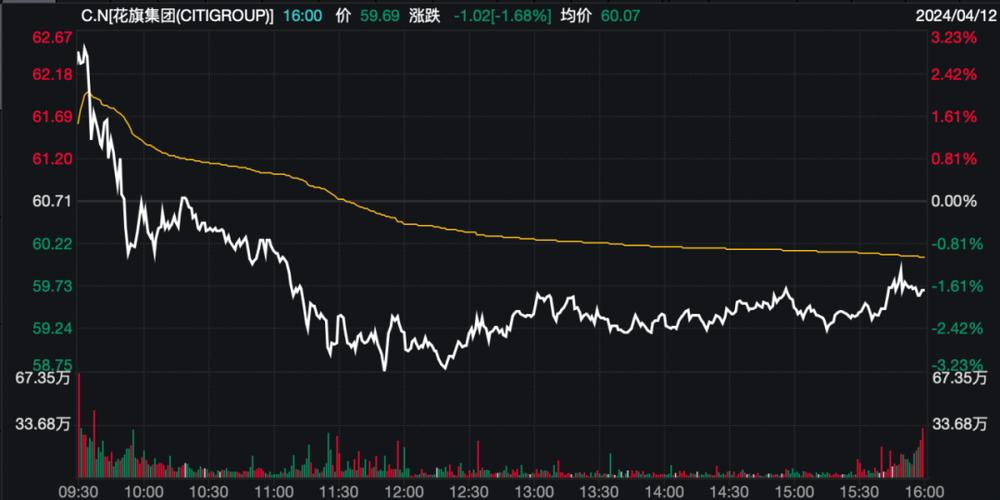The height and width of the screenshot is (500, 1000).
Task: Click the 16:00 timestamp in the header
Action: [x=301, y=16]
